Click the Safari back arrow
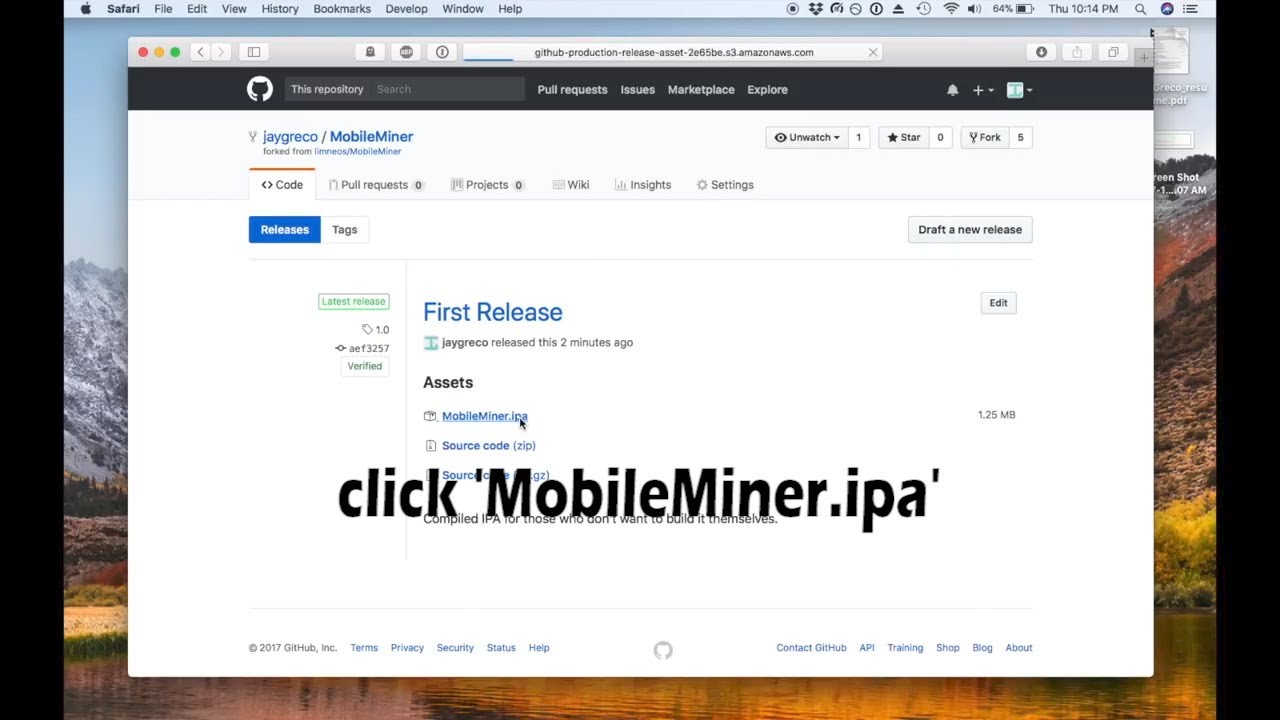The width and height of the screenshot is (1280, 720). click(200, 52)
